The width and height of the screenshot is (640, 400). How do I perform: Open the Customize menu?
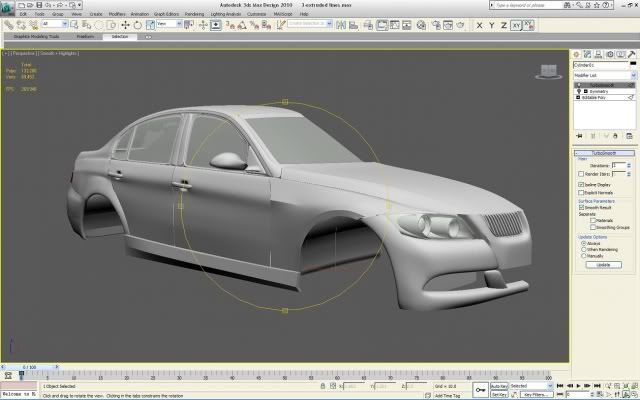257,14
